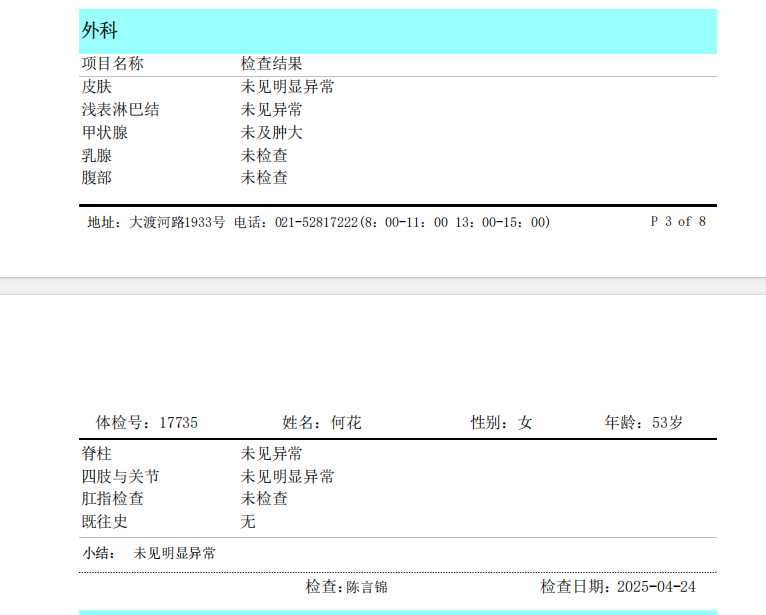Select the 检查结果 column heading
Viewport: 766px width, 615px height.
point(272,64)
